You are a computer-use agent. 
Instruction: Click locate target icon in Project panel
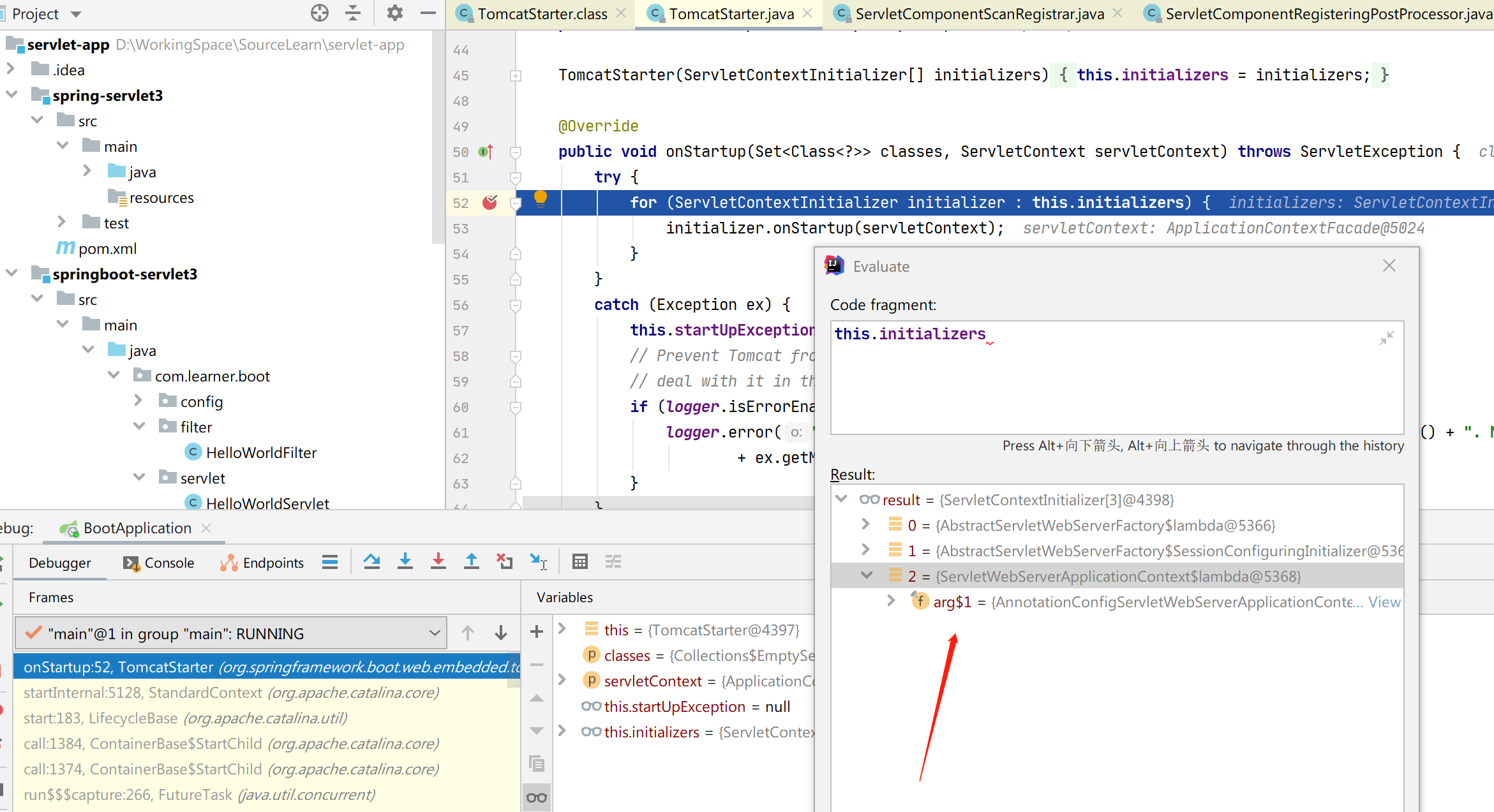[319, 13]
